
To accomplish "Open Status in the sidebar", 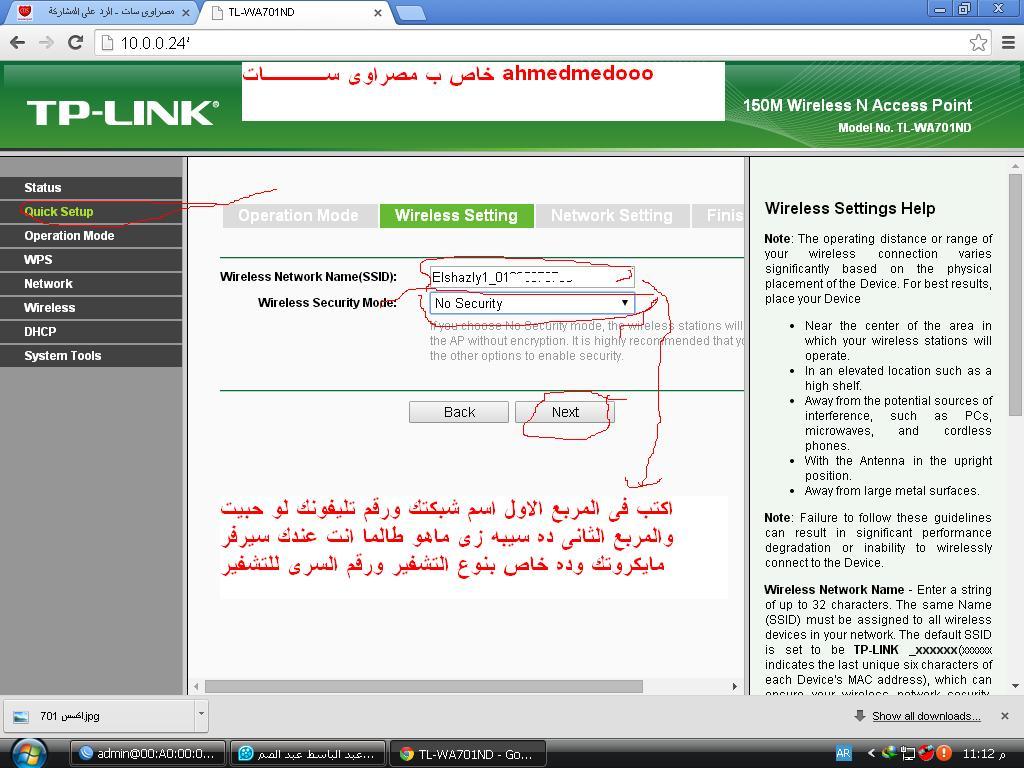I will (91, 188).
